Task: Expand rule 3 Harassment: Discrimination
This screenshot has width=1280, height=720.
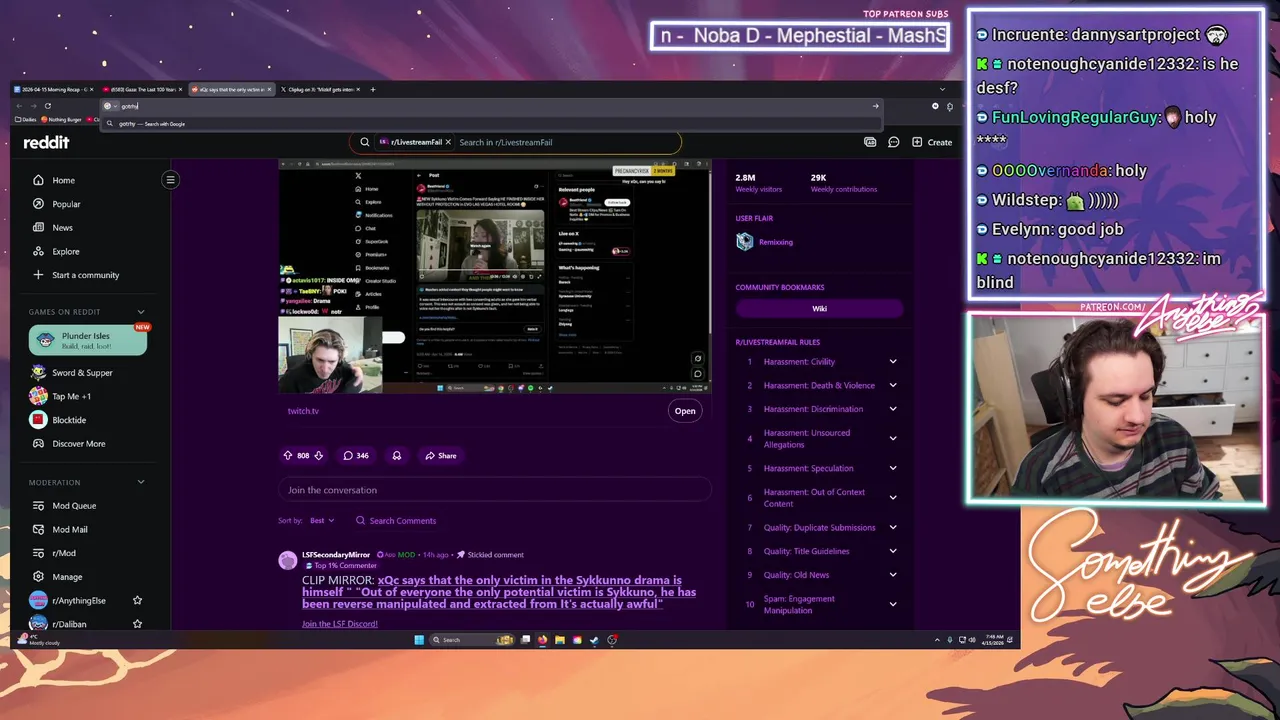Action: pos(893,409)
